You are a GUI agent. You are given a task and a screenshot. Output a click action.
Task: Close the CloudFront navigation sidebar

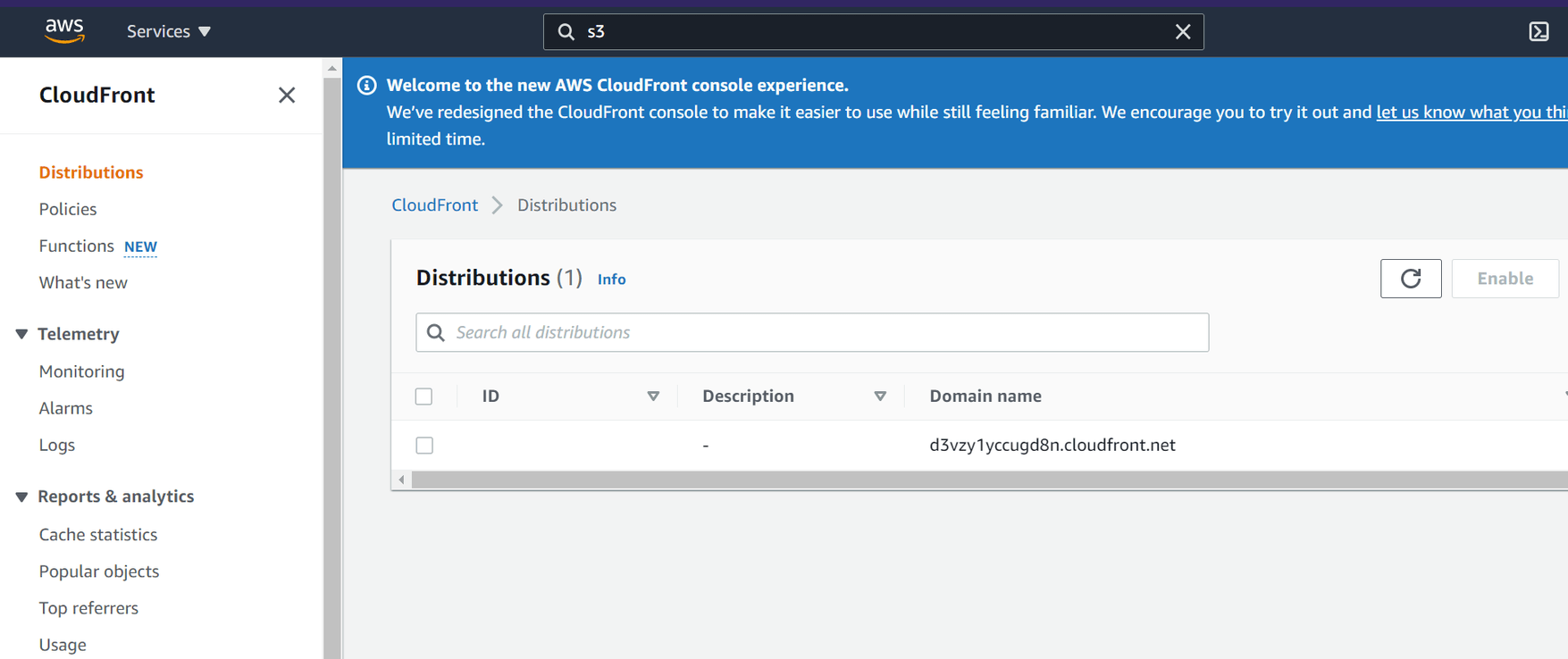(x=286, y=95)
